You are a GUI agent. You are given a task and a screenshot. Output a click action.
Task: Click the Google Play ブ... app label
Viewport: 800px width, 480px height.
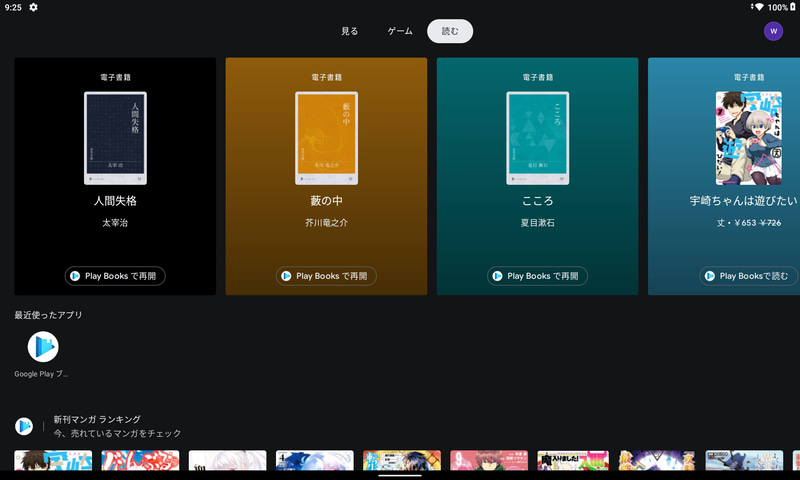tap(41, 374)
